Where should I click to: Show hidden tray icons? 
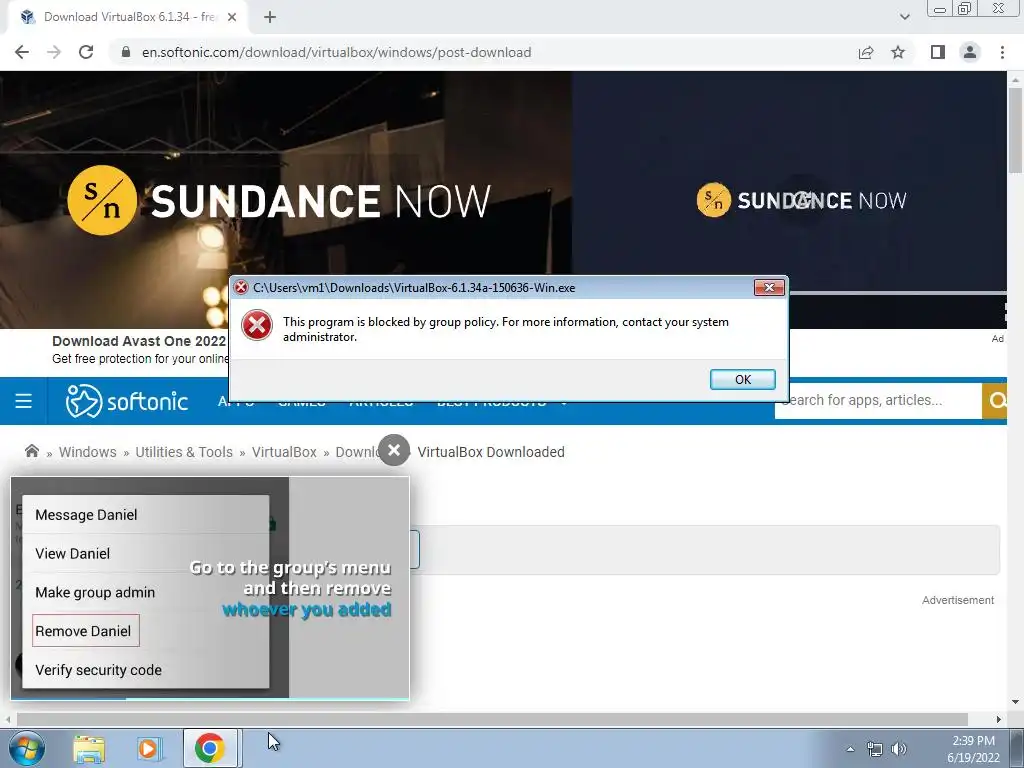point(850,749)
